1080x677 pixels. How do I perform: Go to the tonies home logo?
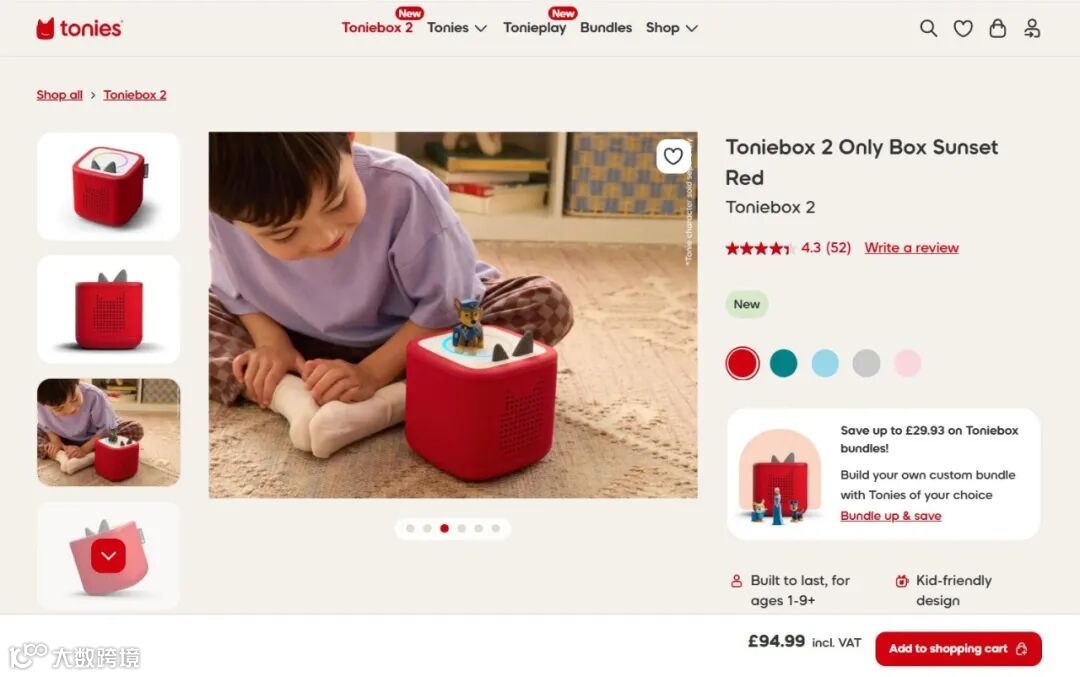click(79, 28)
